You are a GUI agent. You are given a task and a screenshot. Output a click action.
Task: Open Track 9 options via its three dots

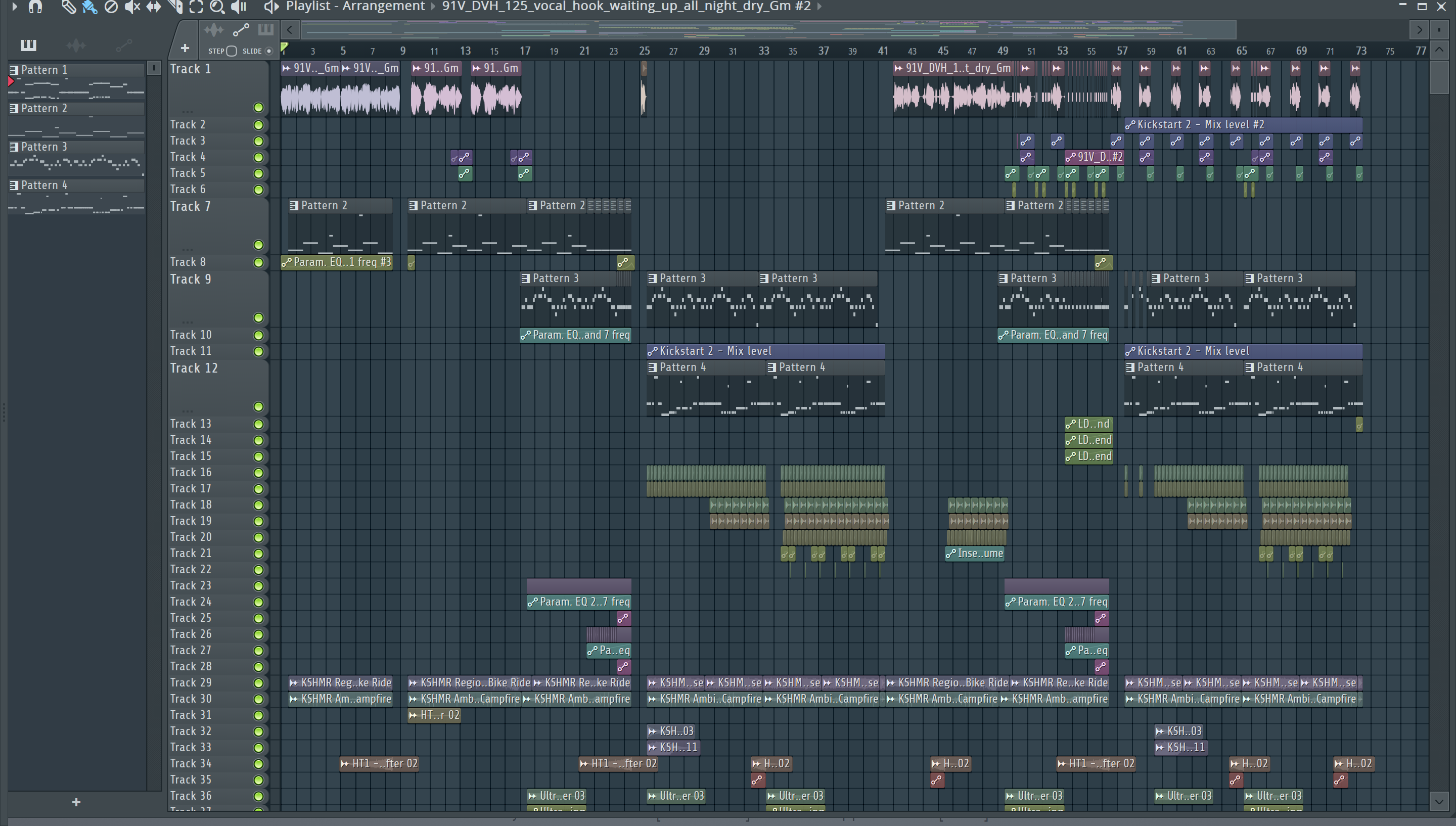point(188,321)
